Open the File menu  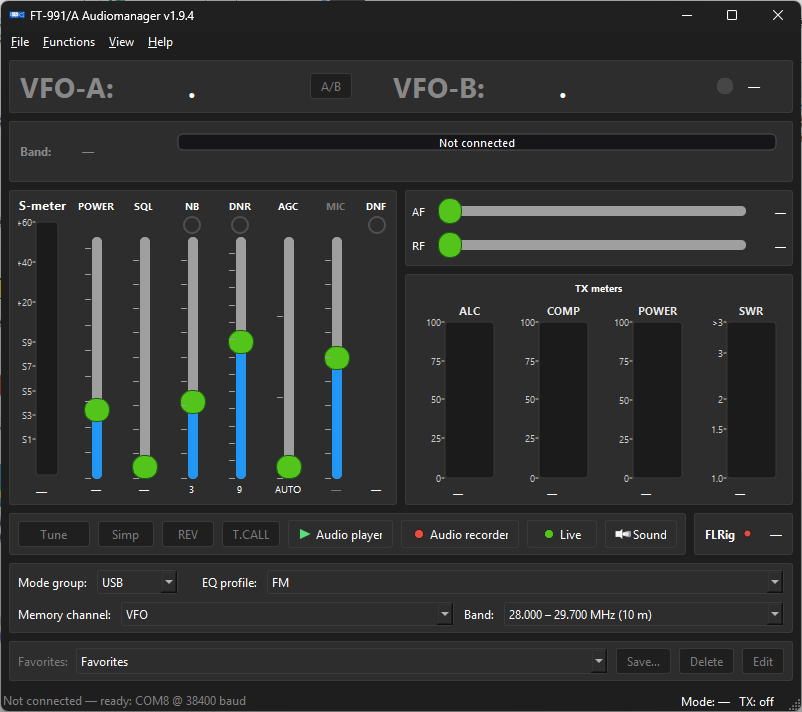click(x=20, y=42)
